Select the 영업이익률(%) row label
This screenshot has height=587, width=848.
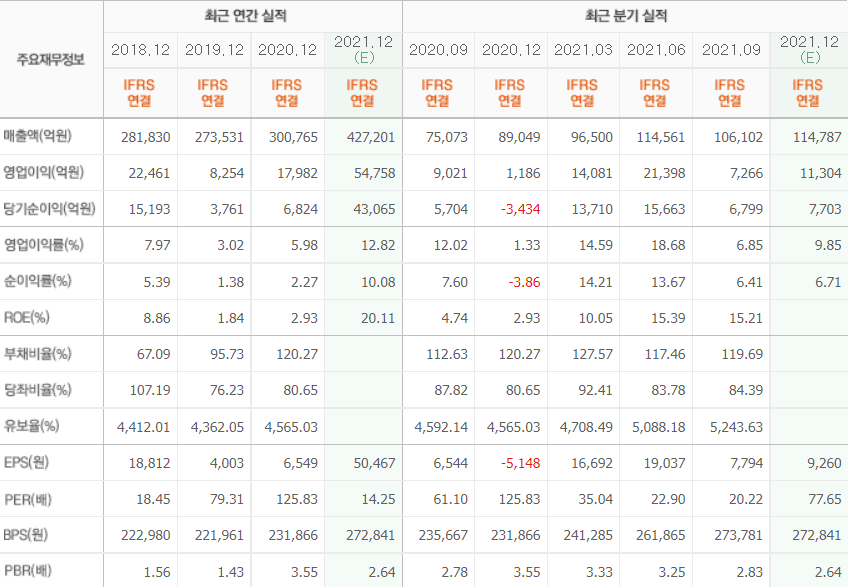43,245
